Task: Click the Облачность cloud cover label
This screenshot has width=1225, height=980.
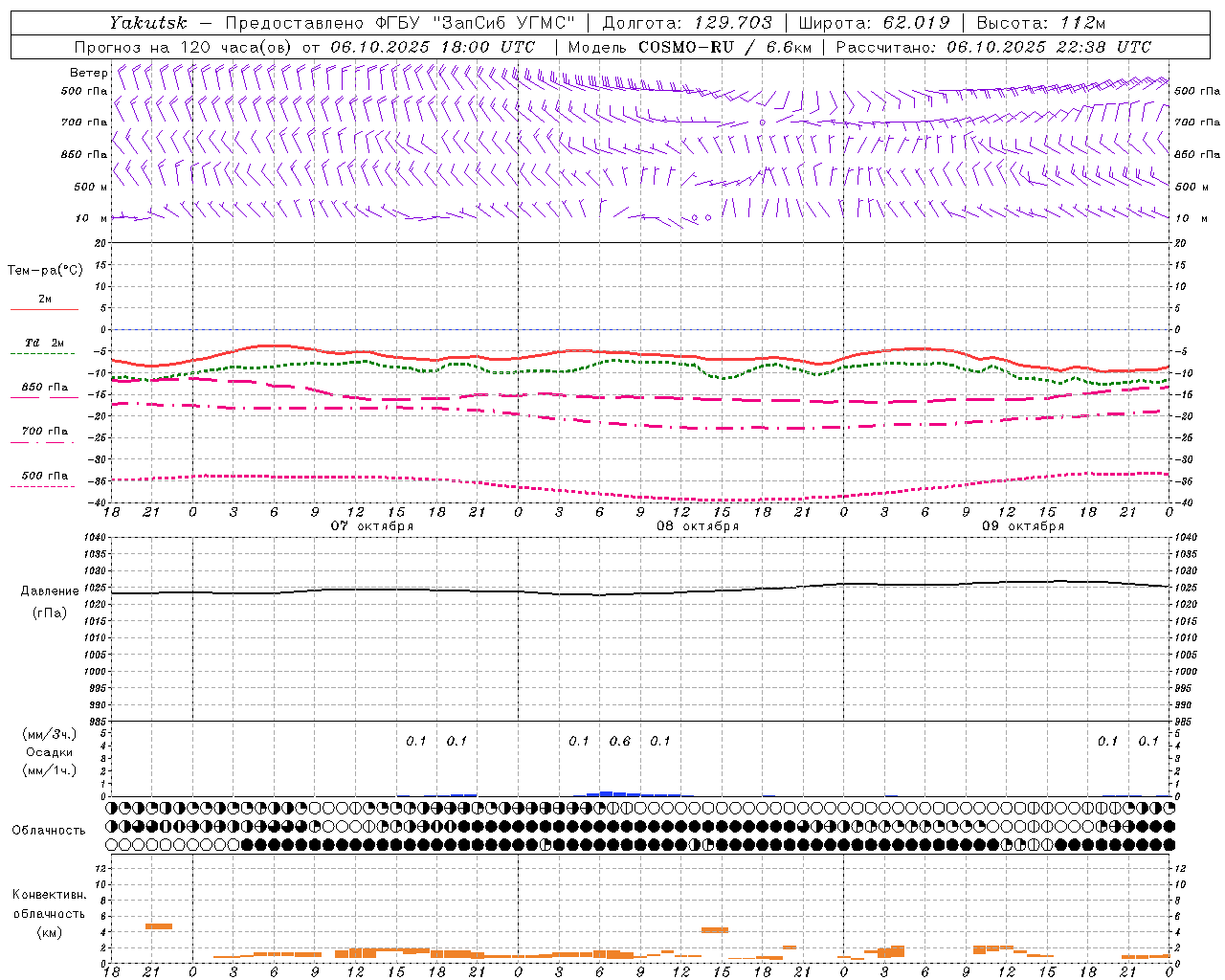Action: [x=49, y=830]
